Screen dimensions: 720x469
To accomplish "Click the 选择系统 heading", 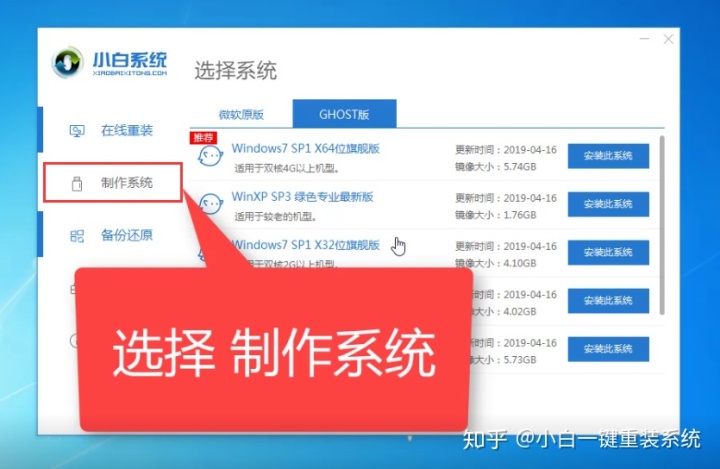I will click(x=236, y=70).
